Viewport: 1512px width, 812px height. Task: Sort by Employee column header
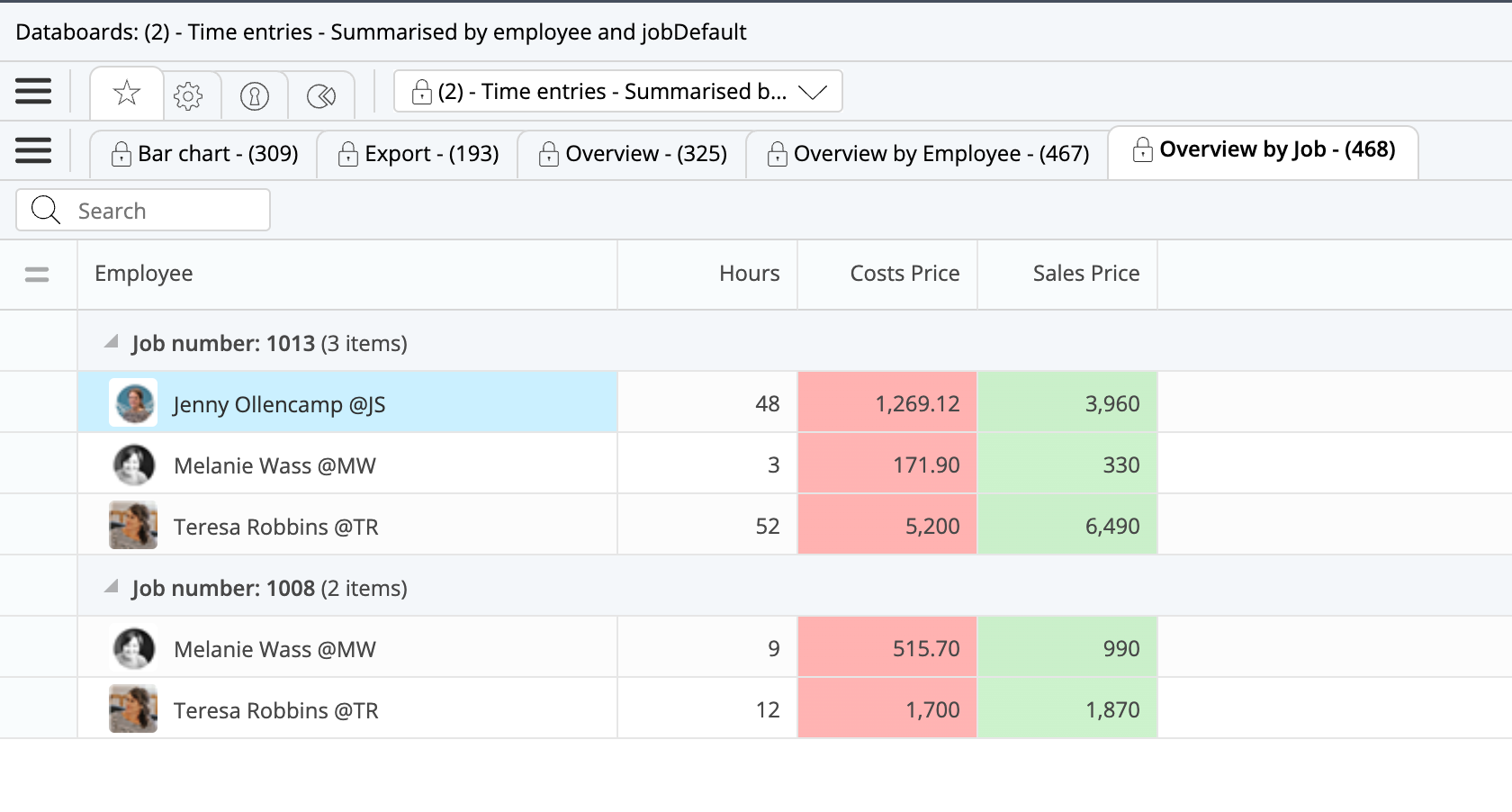pos(347,274)
